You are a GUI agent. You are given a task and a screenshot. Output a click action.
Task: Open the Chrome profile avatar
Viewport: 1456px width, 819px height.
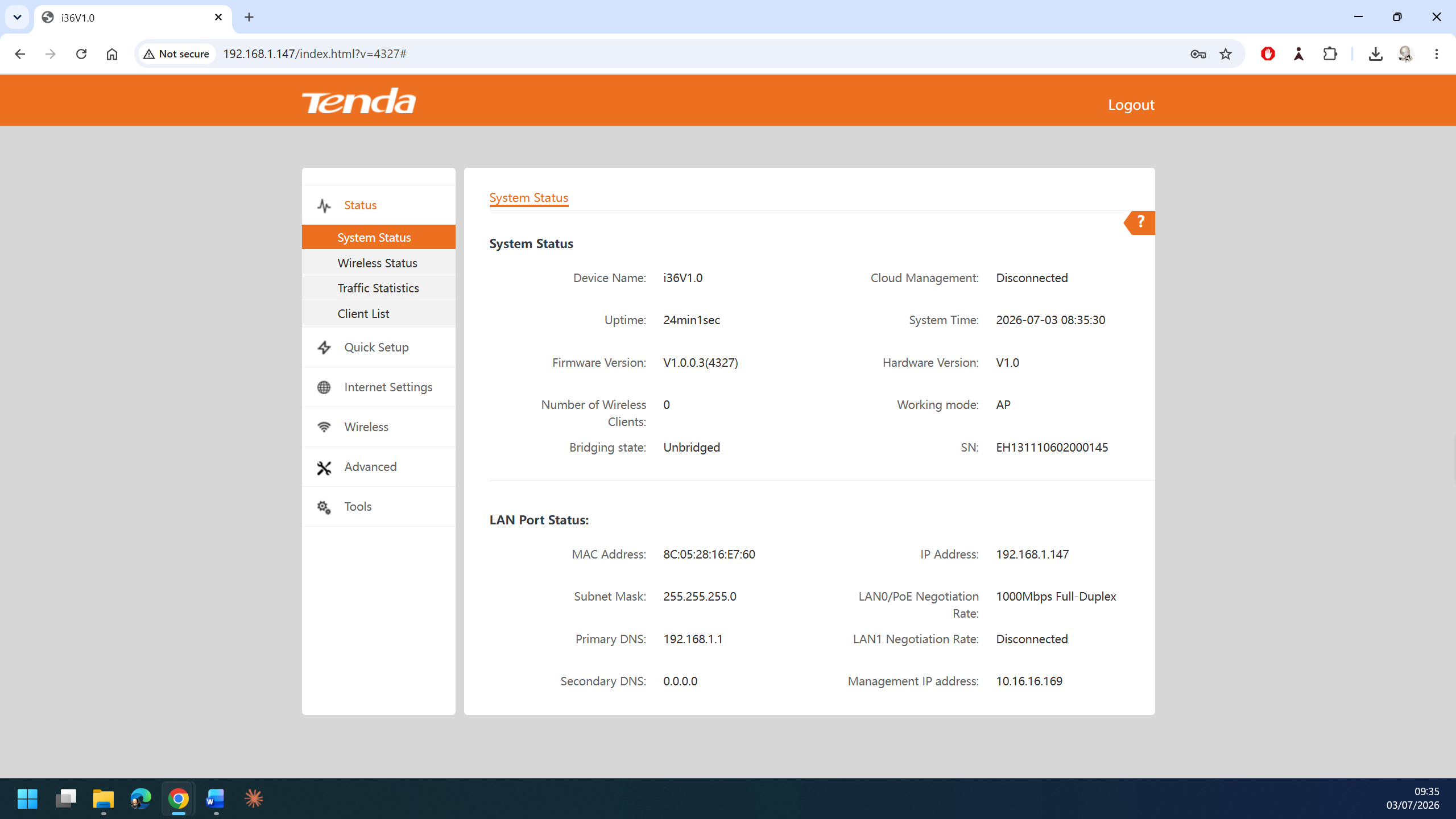coord(1405,54)
